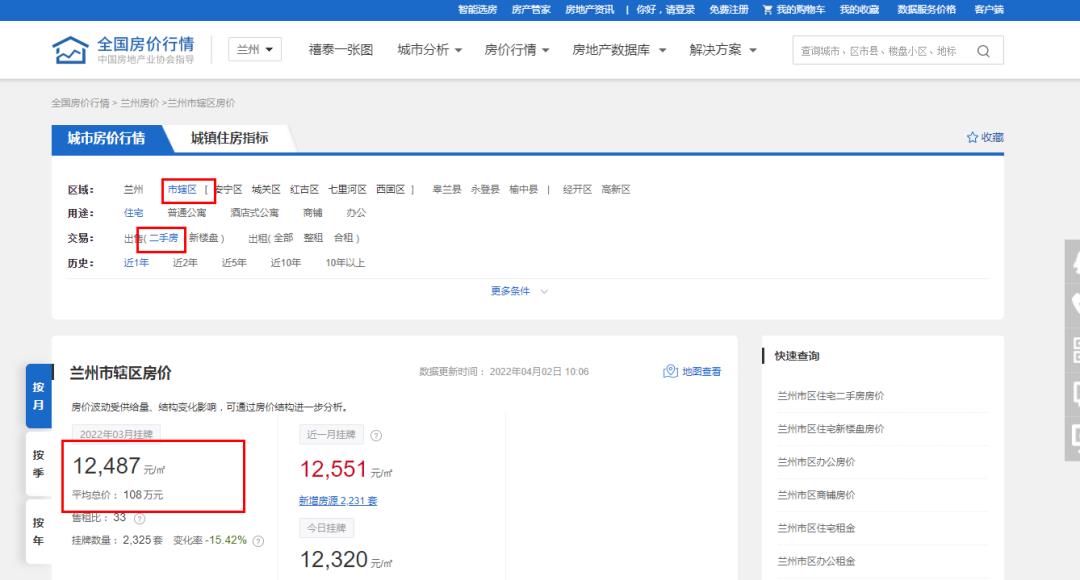
Task: Open the 兰州 city dropdown
Action: [x=256, y=51]
